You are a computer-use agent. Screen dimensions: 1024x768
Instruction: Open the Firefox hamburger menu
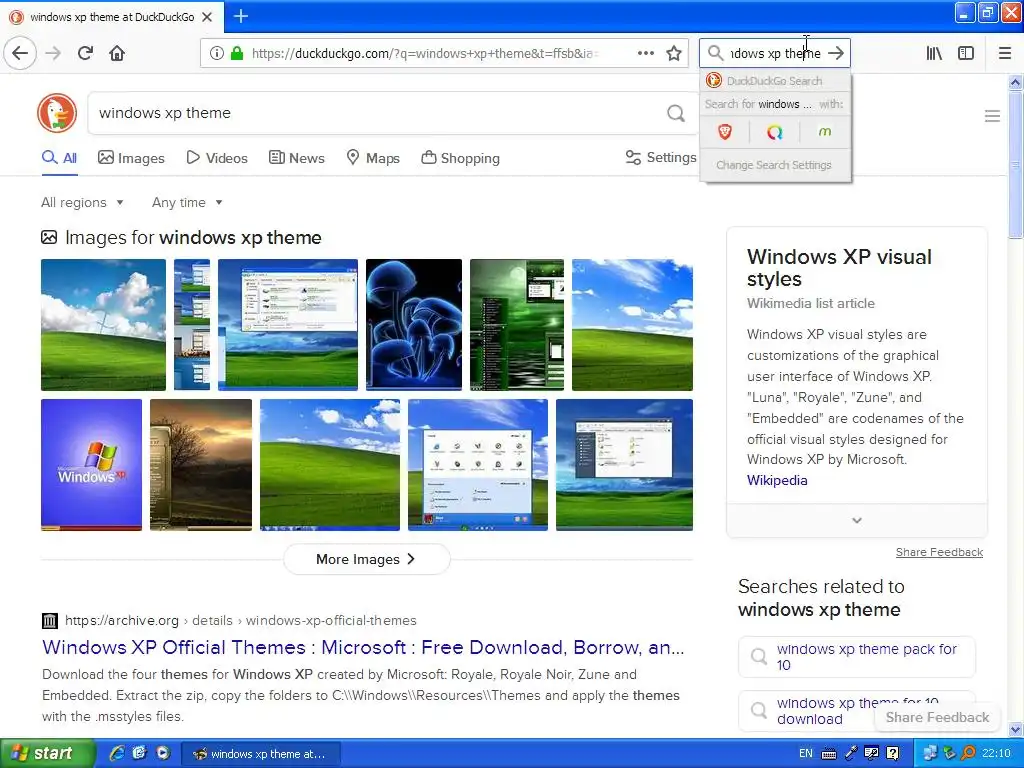pos(1005,53)
